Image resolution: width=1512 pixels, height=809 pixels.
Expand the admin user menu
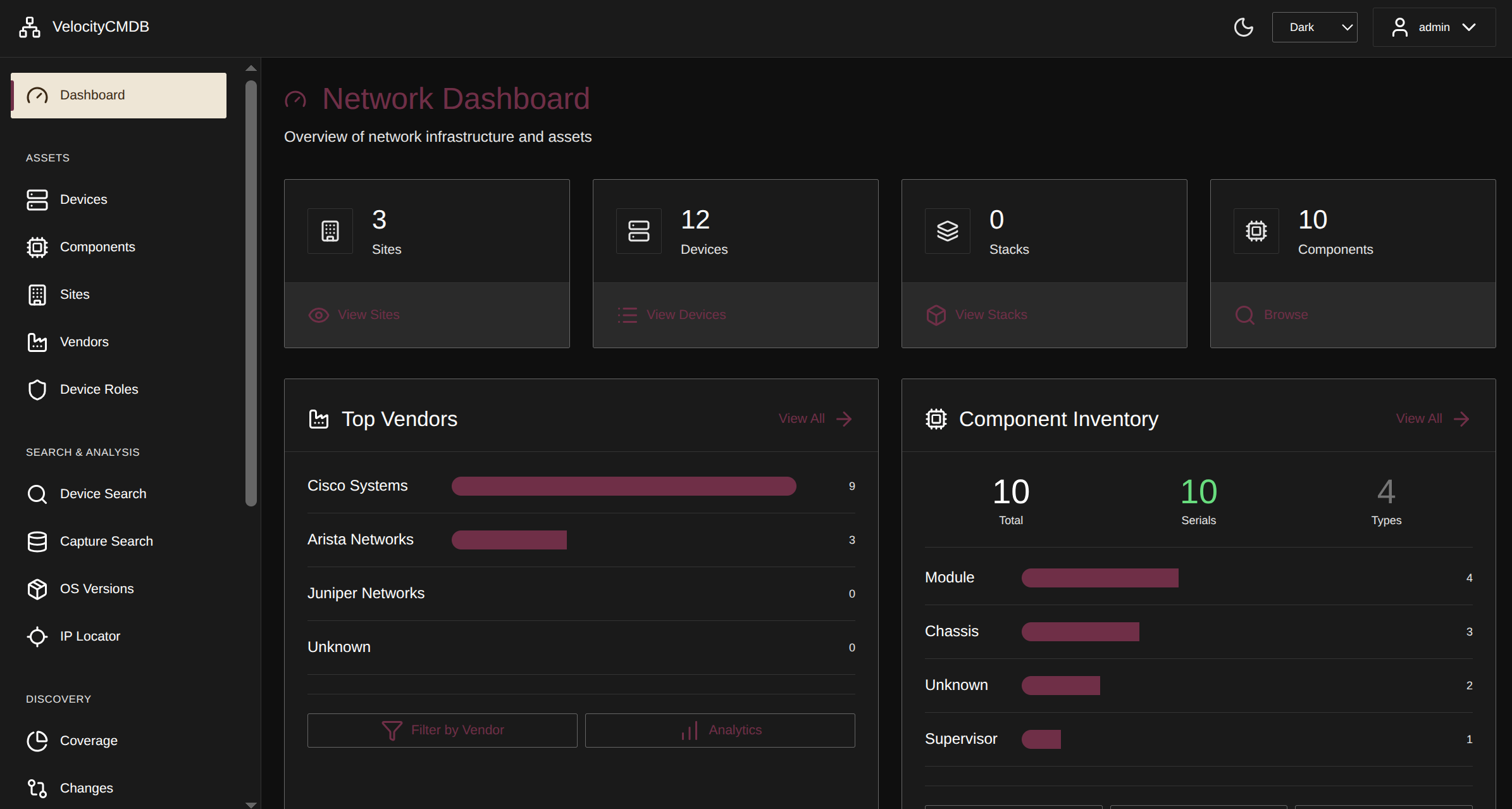1434,27
